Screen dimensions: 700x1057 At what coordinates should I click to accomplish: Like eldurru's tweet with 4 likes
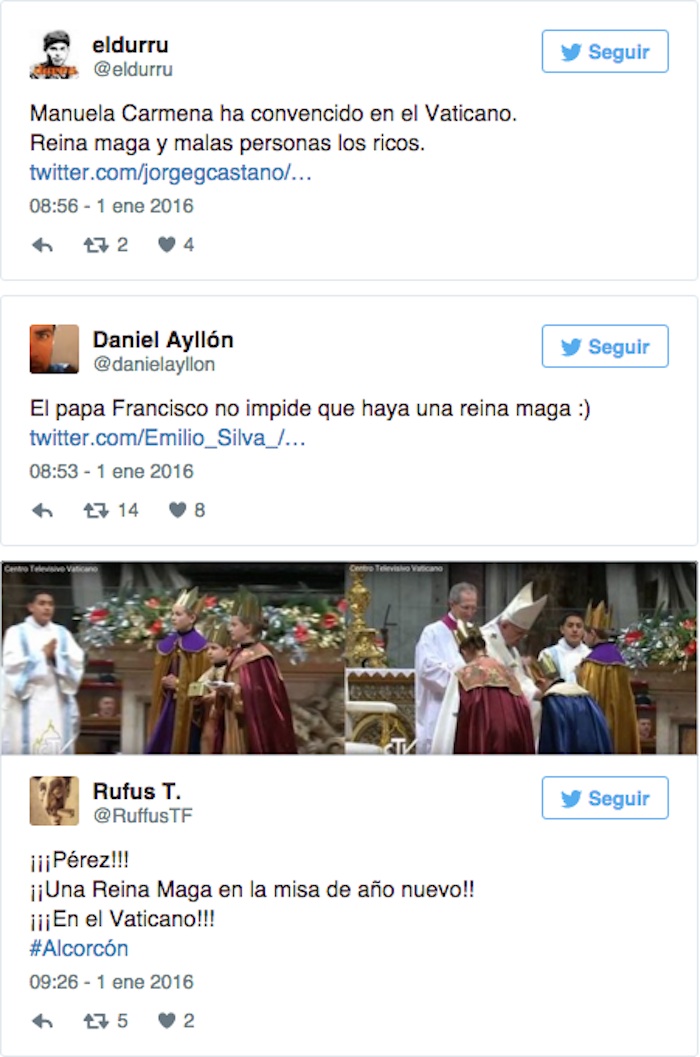click(167, 245)
